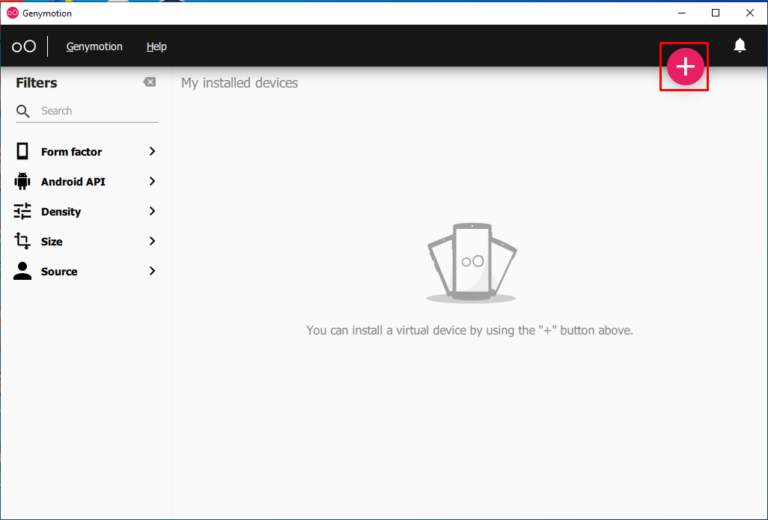Click the pink plus add device button
This screenshot has height=520, width=768.
pyautogui.click(x=685, y=66)
